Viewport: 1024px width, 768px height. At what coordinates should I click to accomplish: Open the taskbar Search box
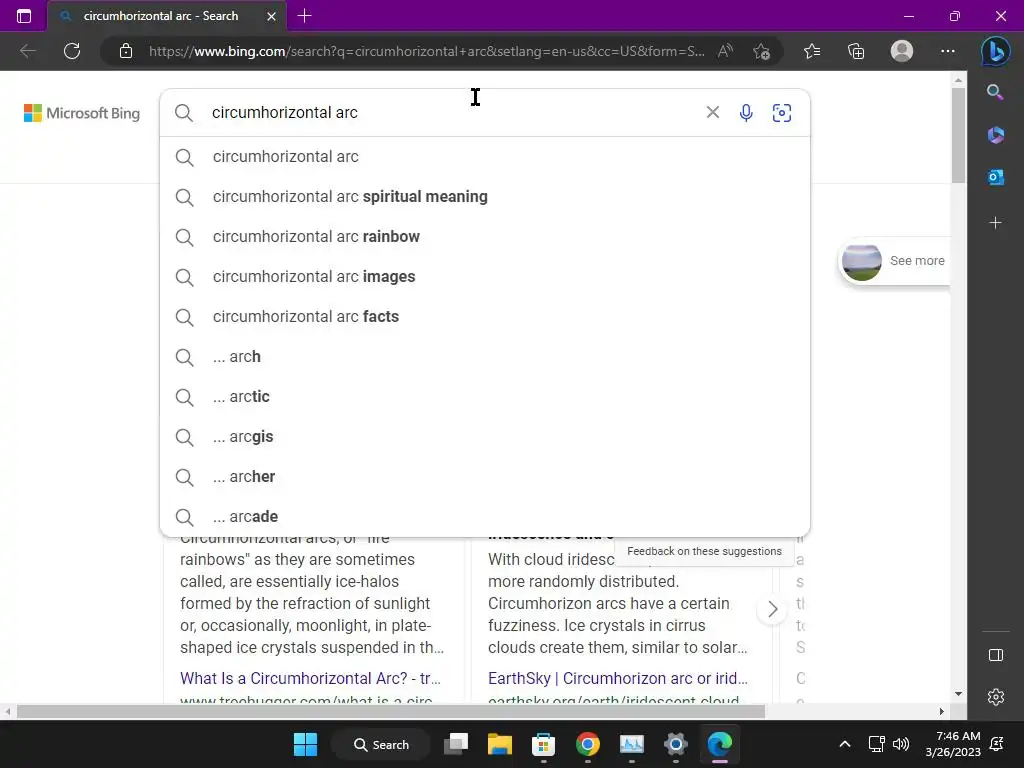(x=381, y=744)
